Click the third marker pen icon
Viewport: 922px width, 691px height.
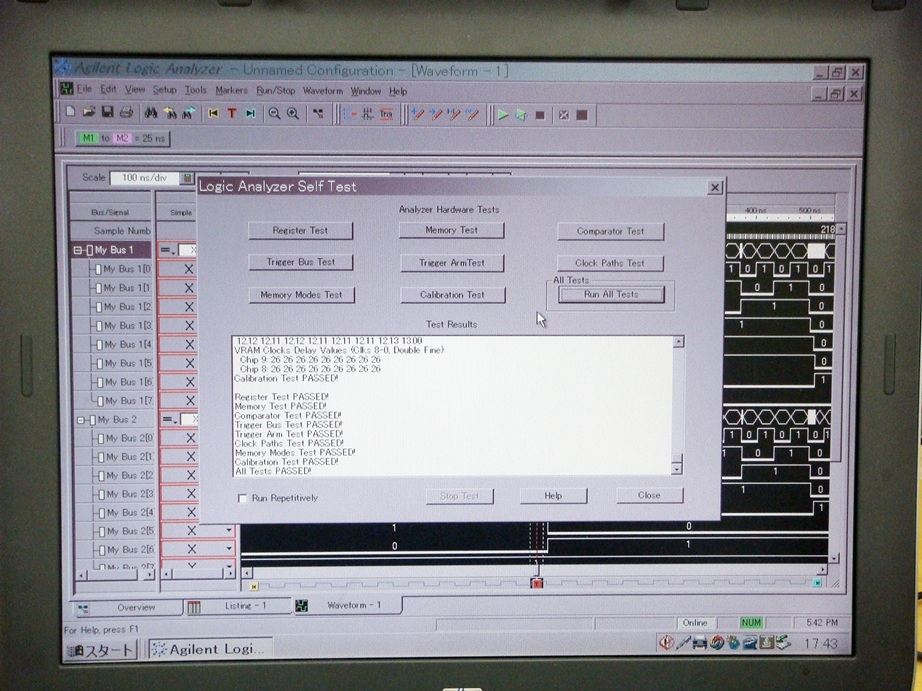[454, 115]
